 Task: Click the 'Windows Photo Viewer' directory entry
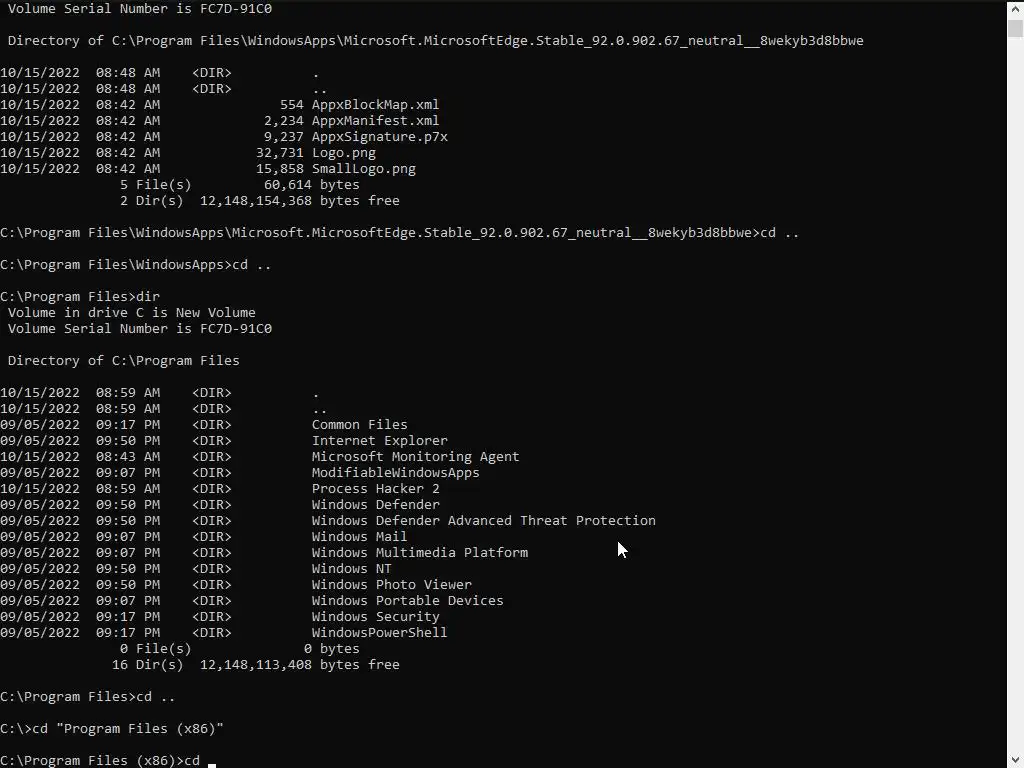(391, 585)
